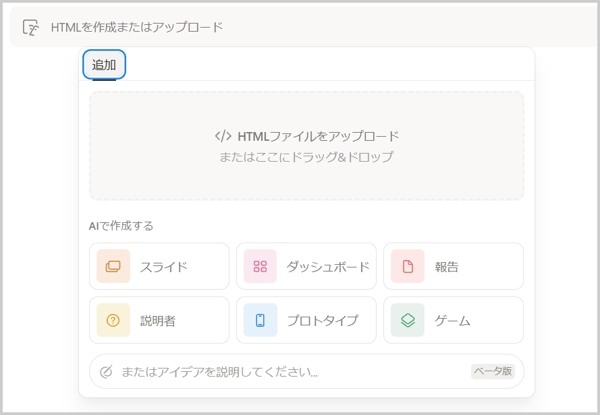The width and height of the screenshot is (600, 415).
Task: Click the red document report icon
Action: coord(408,266)
